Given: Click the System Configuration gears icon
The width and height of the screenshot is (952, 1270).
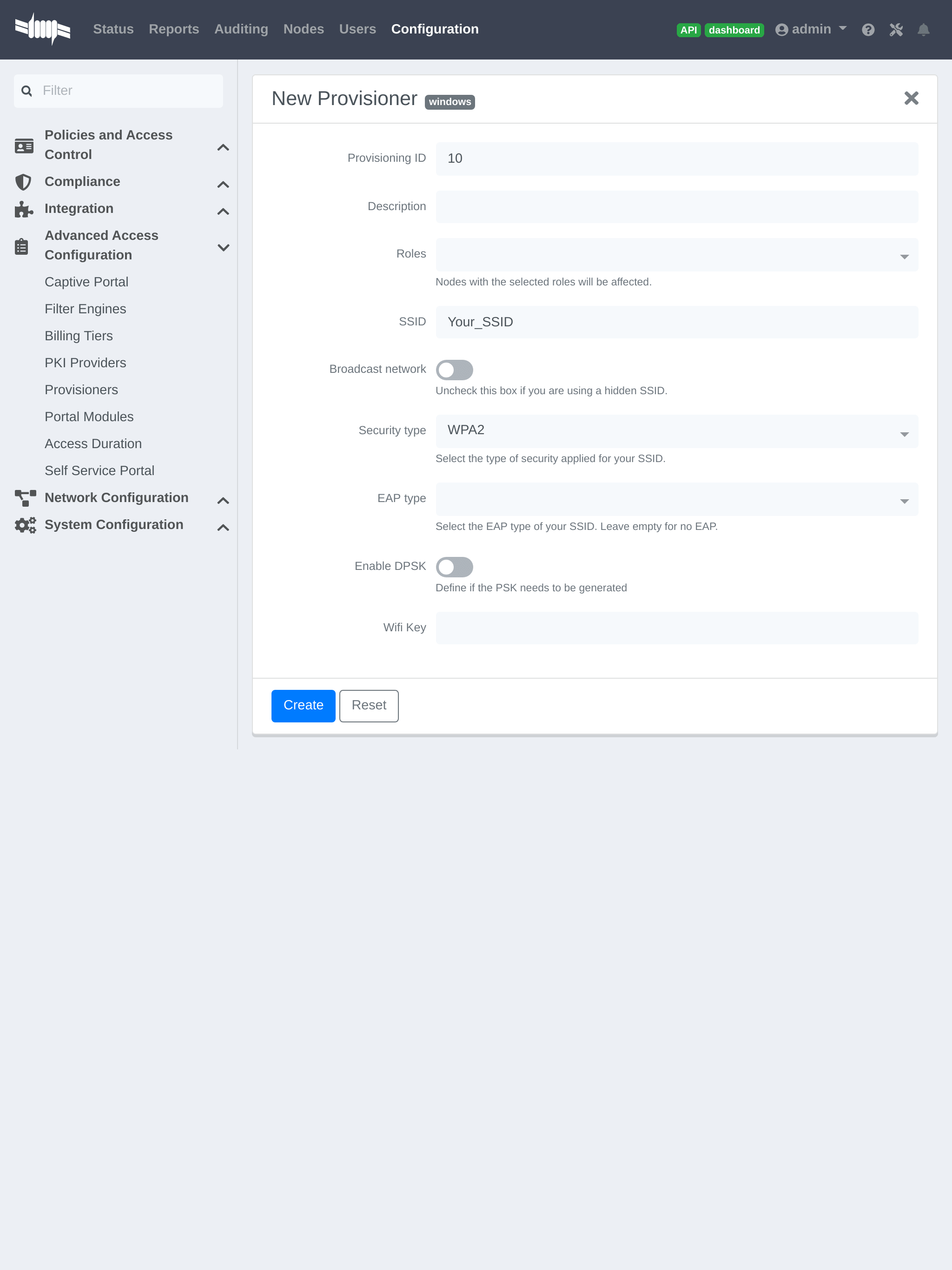Looking at the screenshot, I should (25, 525).
